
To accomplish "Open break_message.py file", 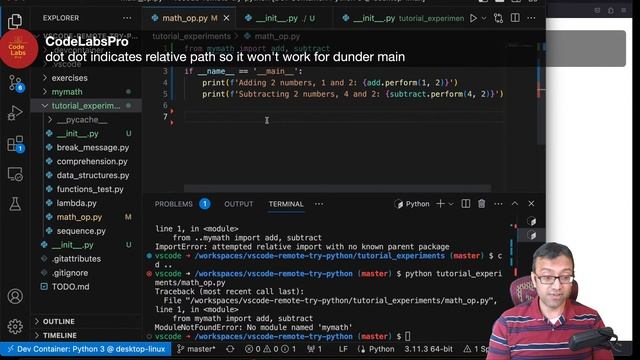I will click(x=93, y=148).
